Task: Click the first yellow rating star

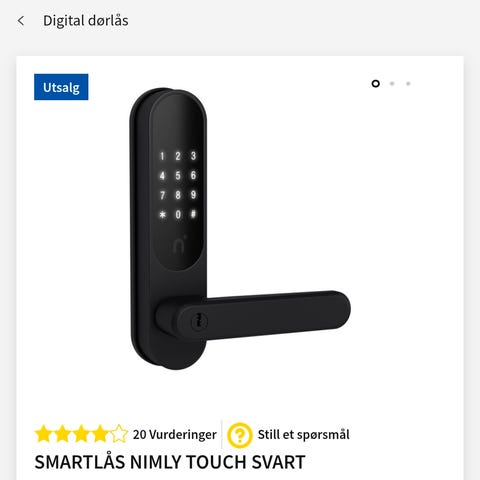Action: click(x=44, y=434)
